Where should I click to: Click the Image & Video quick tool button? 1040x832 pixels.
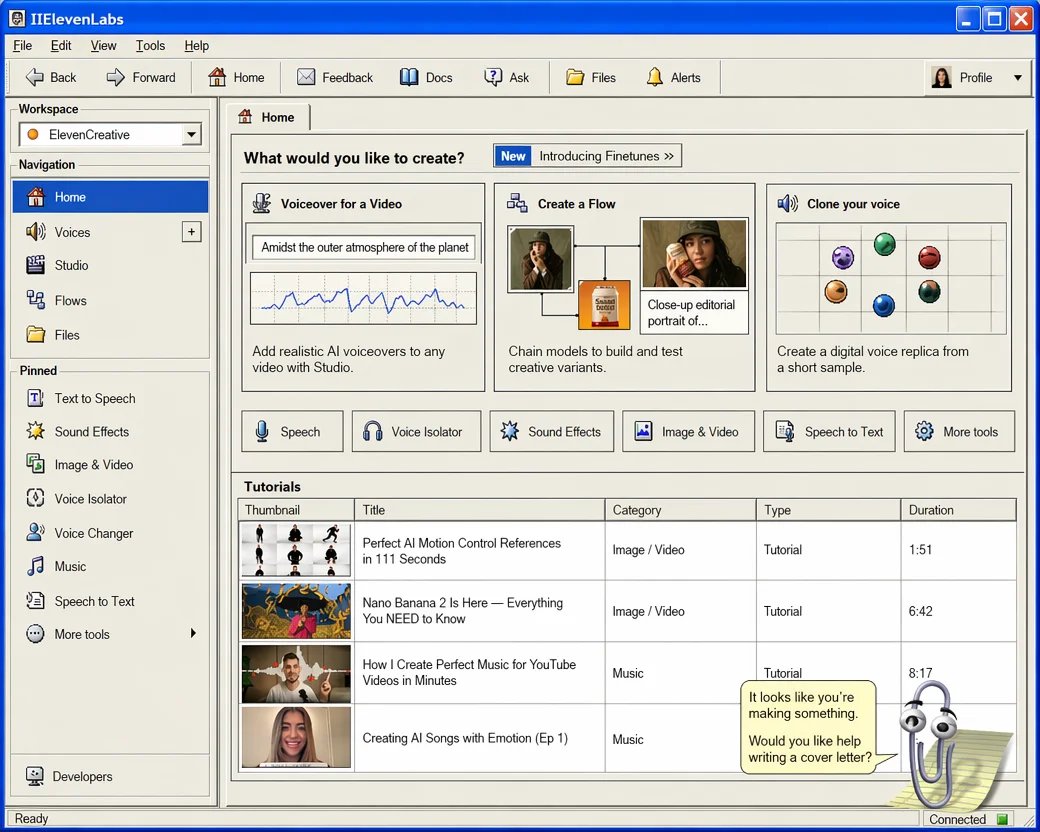point(688,432)
